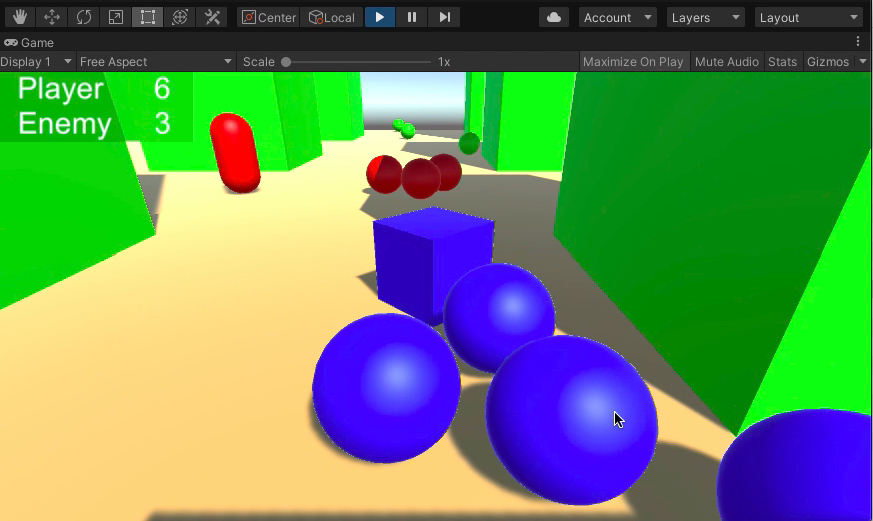Select the Rotate tool

pos(84,17)
